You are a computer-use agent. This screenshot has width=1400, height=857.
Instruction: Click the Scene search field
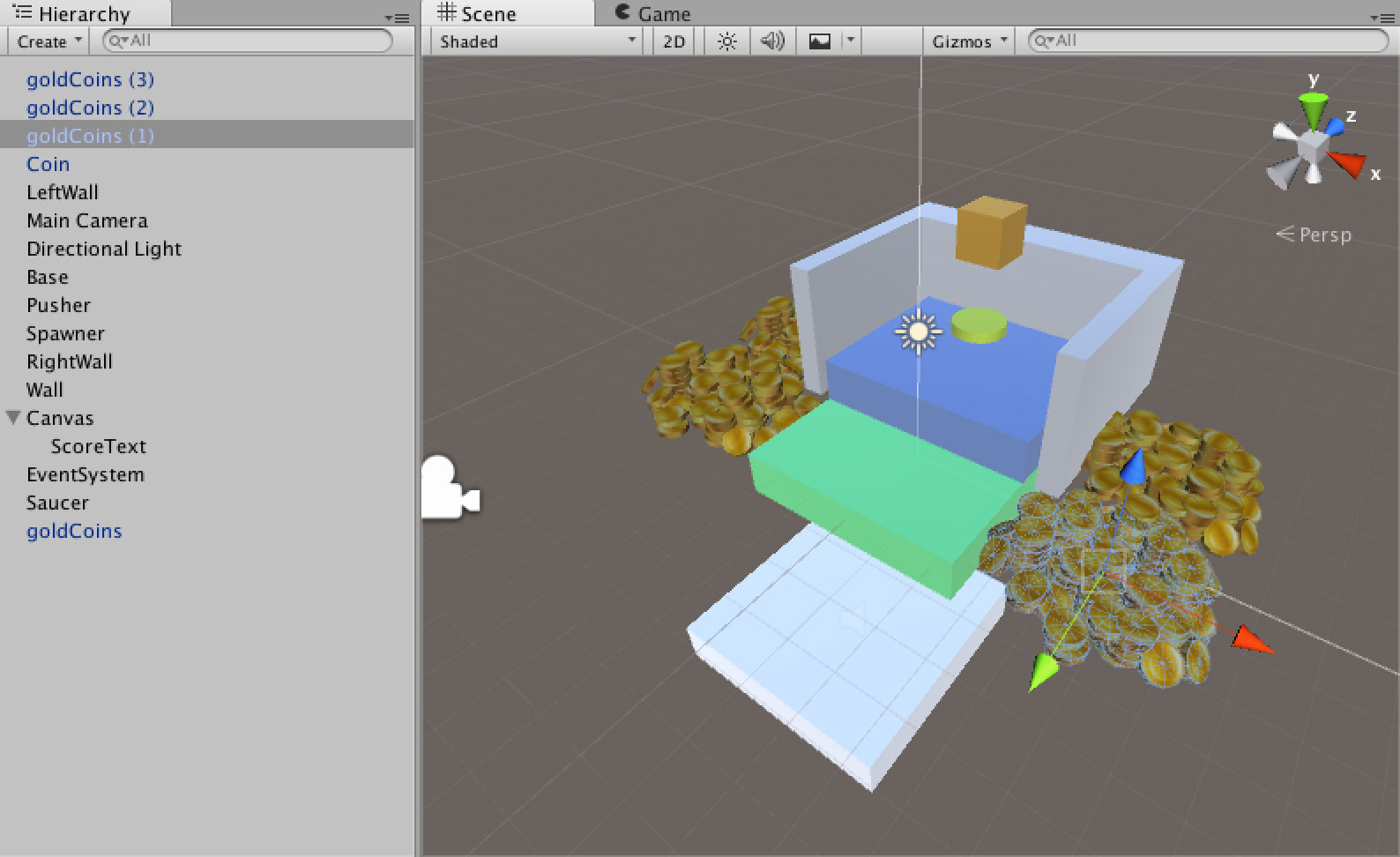pyautogui.click(x=1209, y=41)
